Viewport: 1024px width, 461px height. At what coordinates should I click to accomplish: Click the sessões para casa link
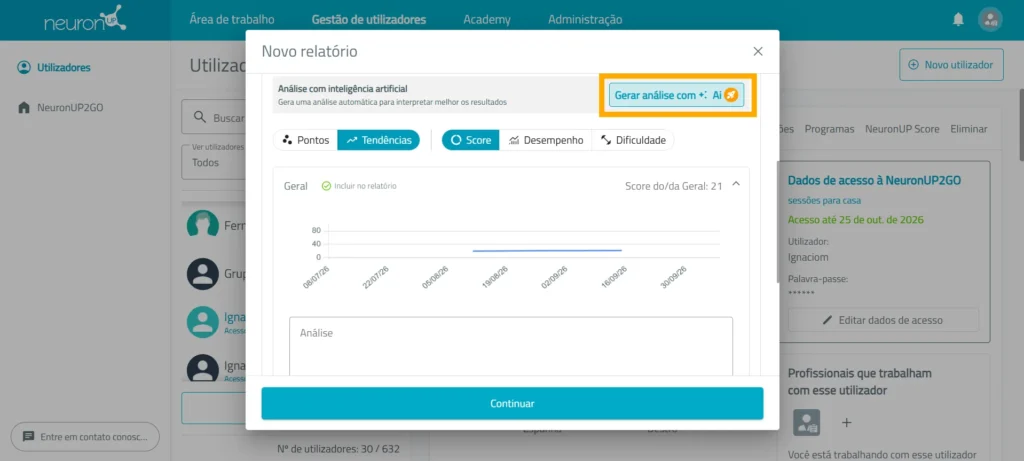[x=824, y=200]
